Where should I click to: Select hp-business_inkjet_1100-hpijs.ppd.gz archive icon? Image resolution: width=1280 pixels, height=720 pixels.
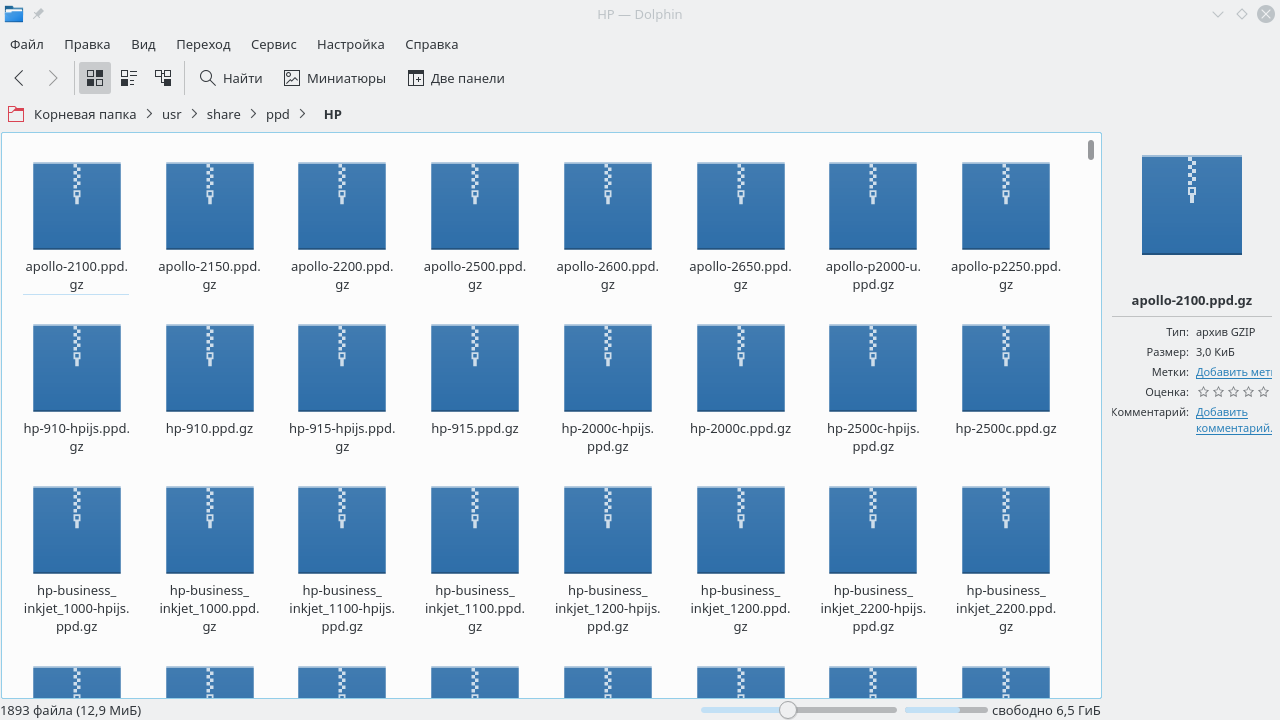342,530
